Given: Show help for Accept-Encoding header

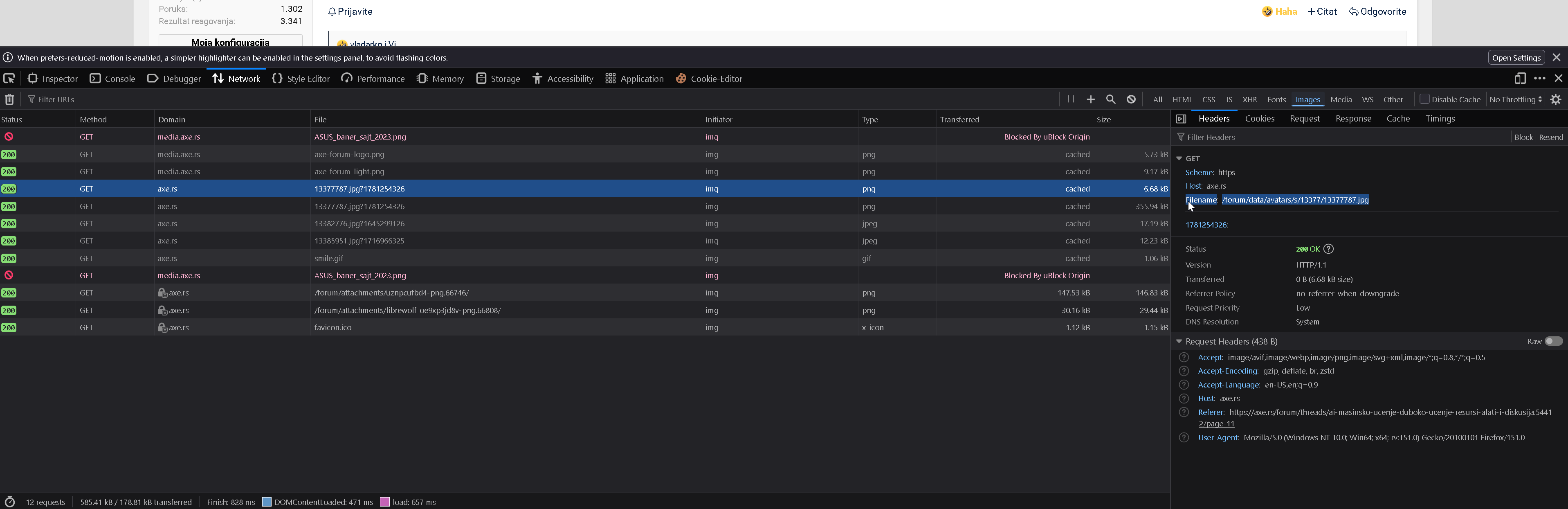Looking at the screenshot, I should (x=1184, y=371).
